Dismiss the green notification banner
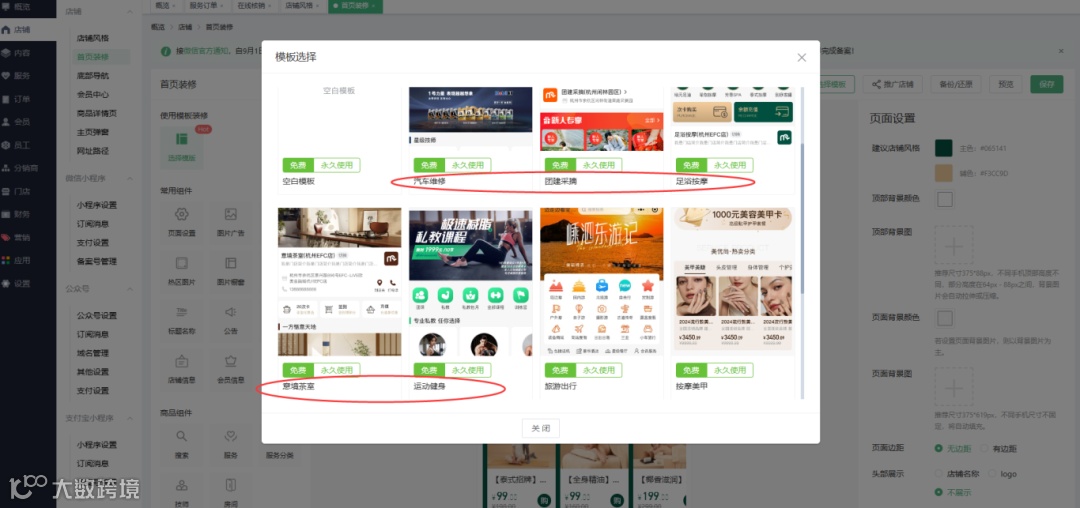The image size is (1080, 508). (x=1061, y=51)
